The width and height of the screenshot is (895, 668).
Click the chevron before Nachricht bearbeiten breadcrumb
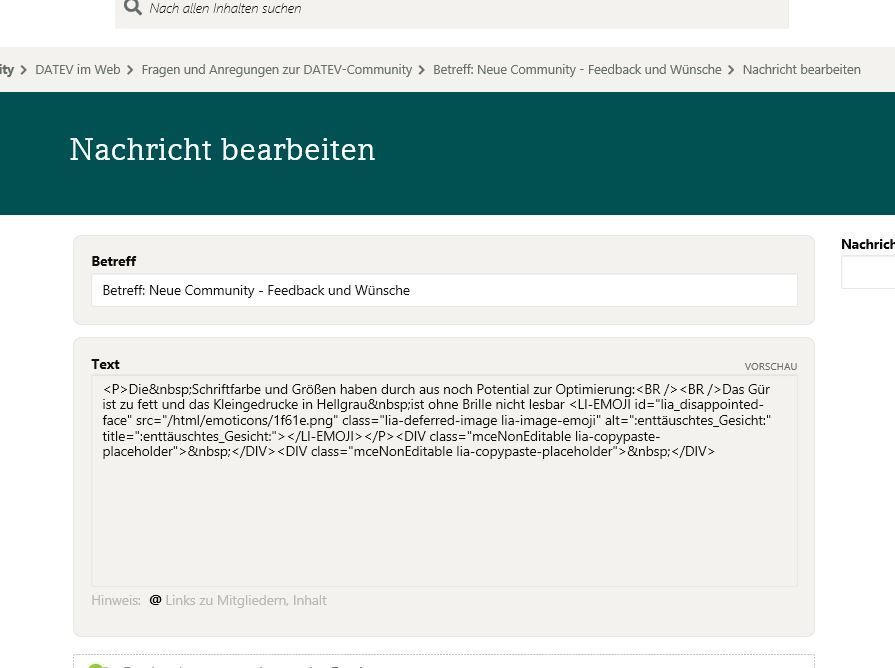tap(732, 70)
